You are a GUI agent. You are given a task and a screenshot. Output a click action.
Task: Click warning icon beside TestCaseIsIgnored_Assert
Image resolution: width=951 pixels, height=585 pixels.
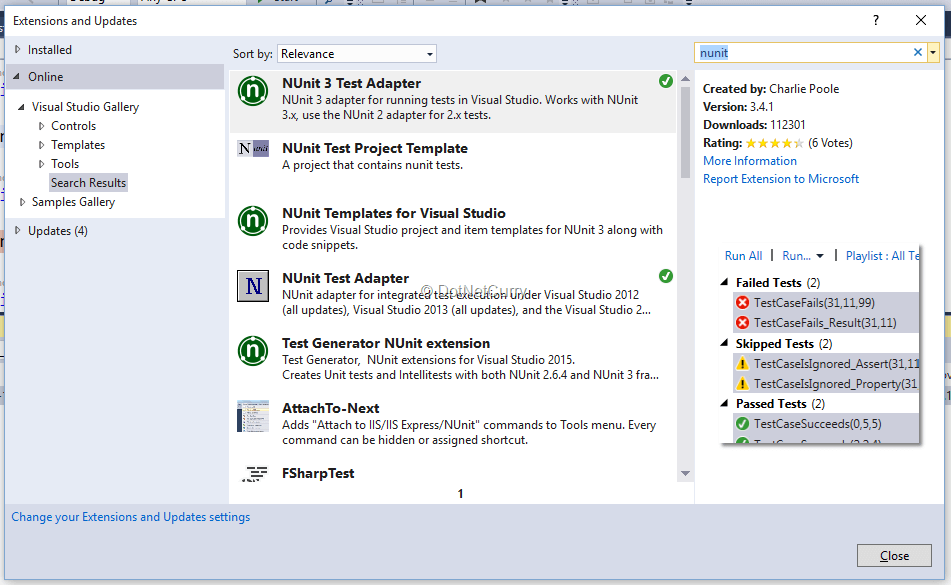pos(742,364)
